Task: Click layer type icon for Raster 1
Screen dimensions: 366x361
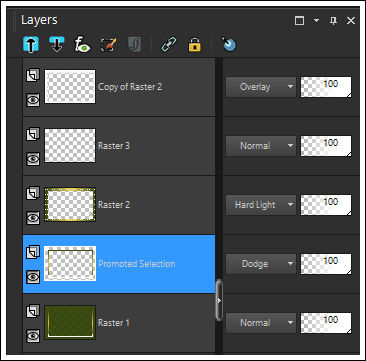Action: [33, 311]
